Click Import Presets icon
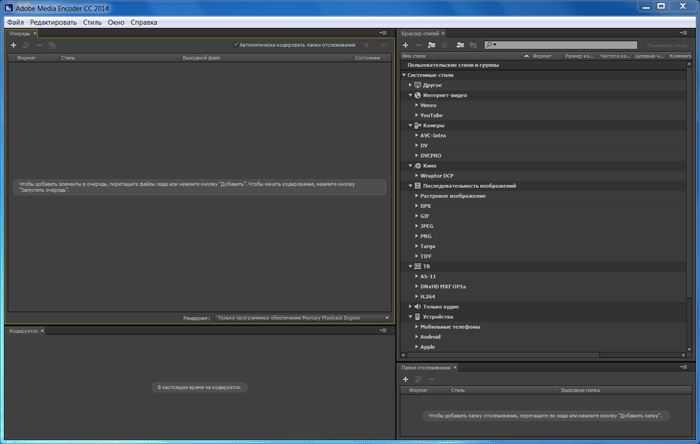Viewport: 700px width, 444px height. tap(460, 45)
